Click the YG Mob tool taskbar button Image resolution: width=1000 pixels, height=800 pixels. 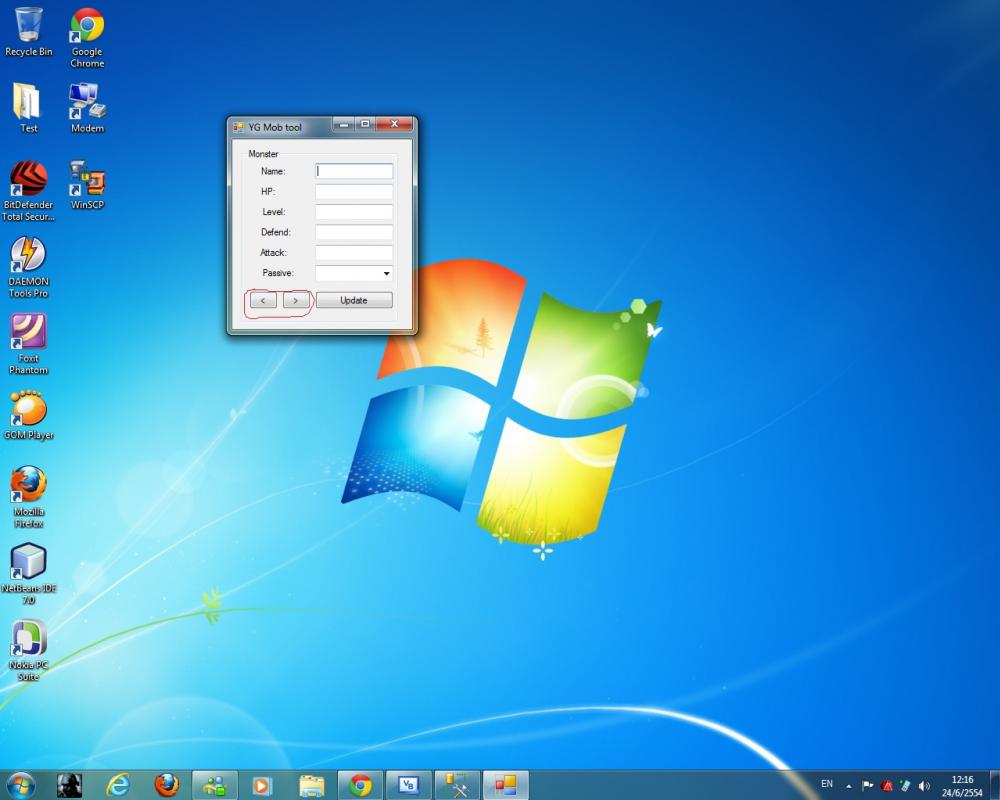pyautogui.click(x=506, y=785)
